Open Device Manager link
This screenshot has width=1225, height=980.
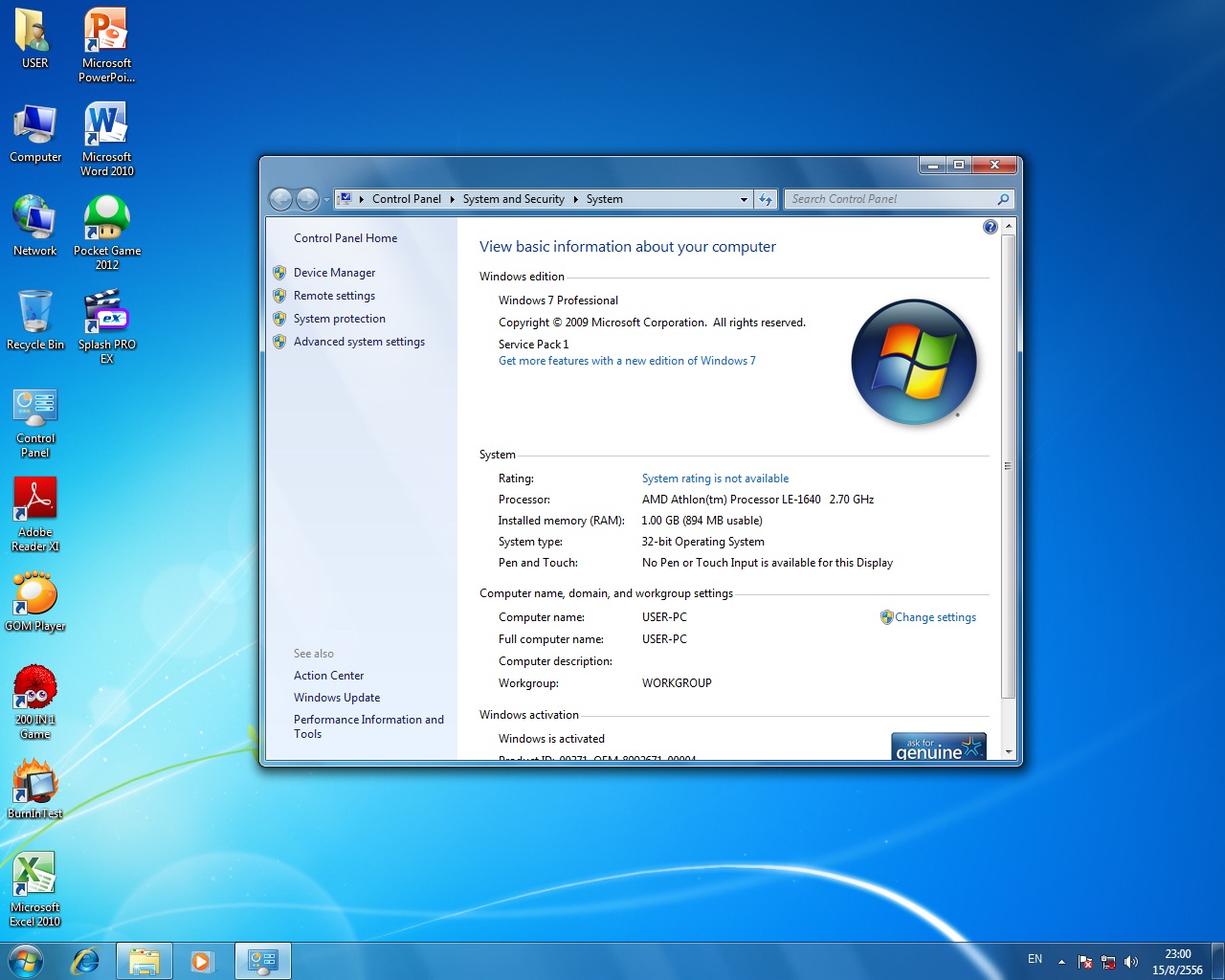334,273
